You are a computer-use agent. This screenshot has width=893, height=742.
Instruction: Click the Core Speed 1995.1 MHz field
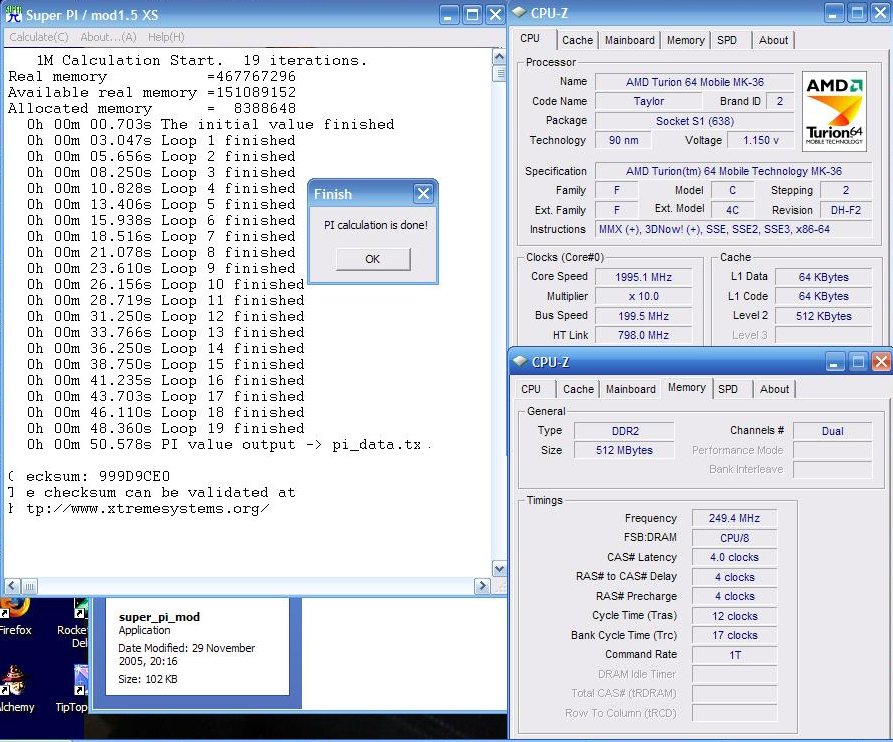643,277
